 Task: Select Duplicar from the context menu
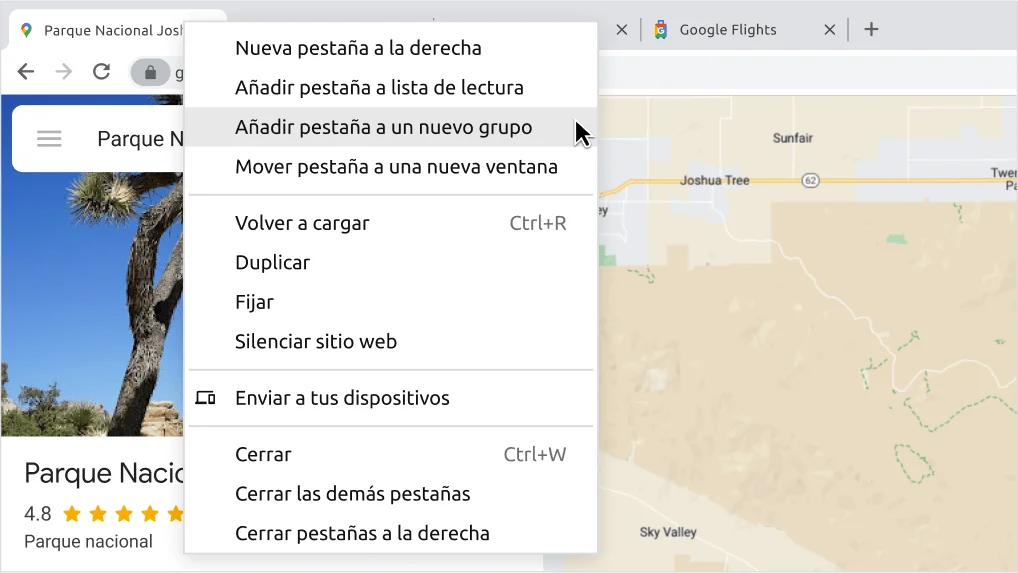click(x=390, y=263)
